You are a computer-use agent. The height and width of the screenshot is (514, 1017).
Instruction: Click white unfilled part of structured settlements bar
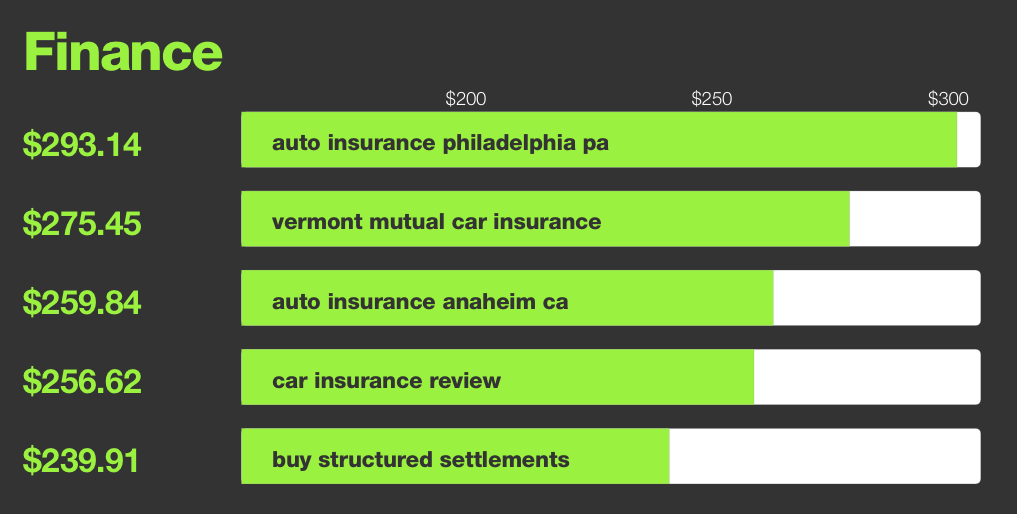(x=824, y=456)
